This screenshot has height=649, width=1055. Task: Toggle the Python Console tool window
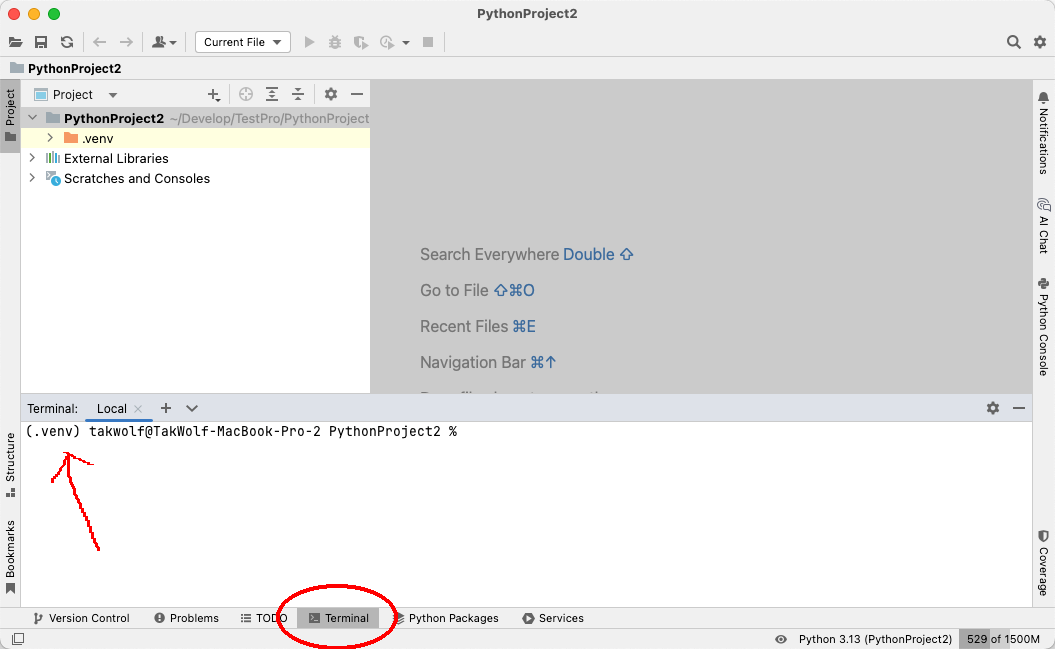pos(1044,327)
